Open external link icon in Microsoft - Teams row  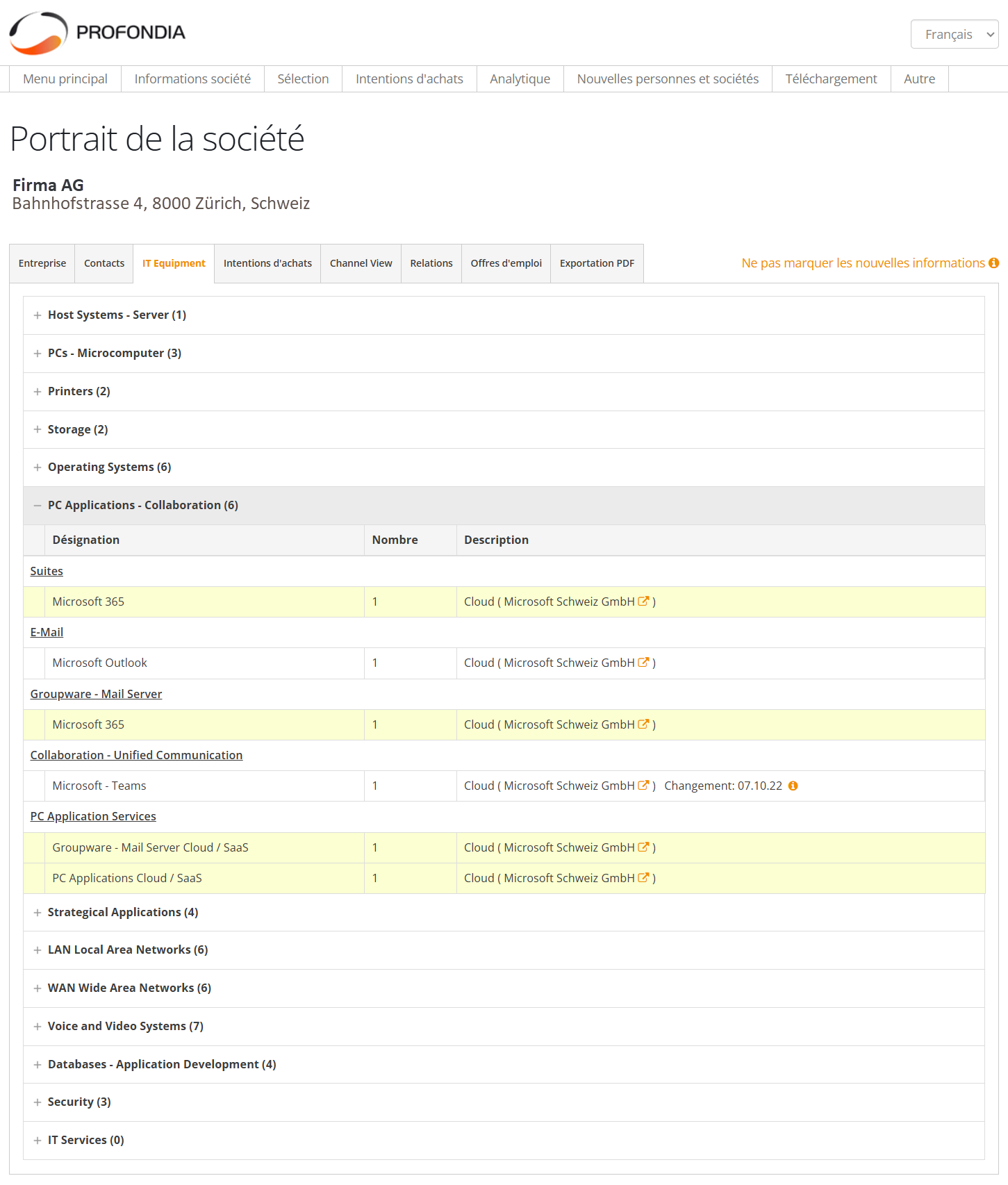click(643, 786)
